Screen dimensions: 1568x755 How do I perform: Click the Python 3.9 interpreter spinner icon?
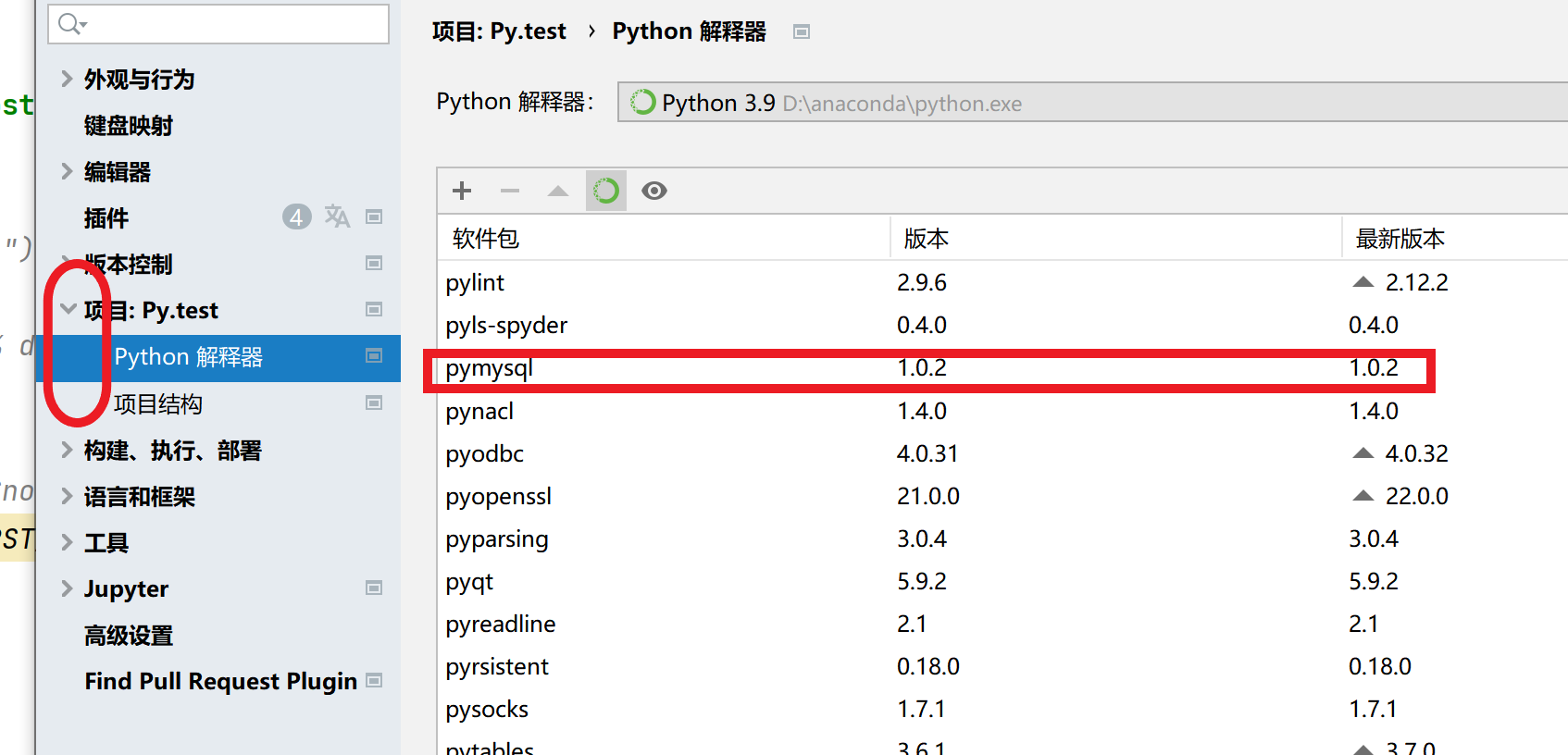[642, 102]
